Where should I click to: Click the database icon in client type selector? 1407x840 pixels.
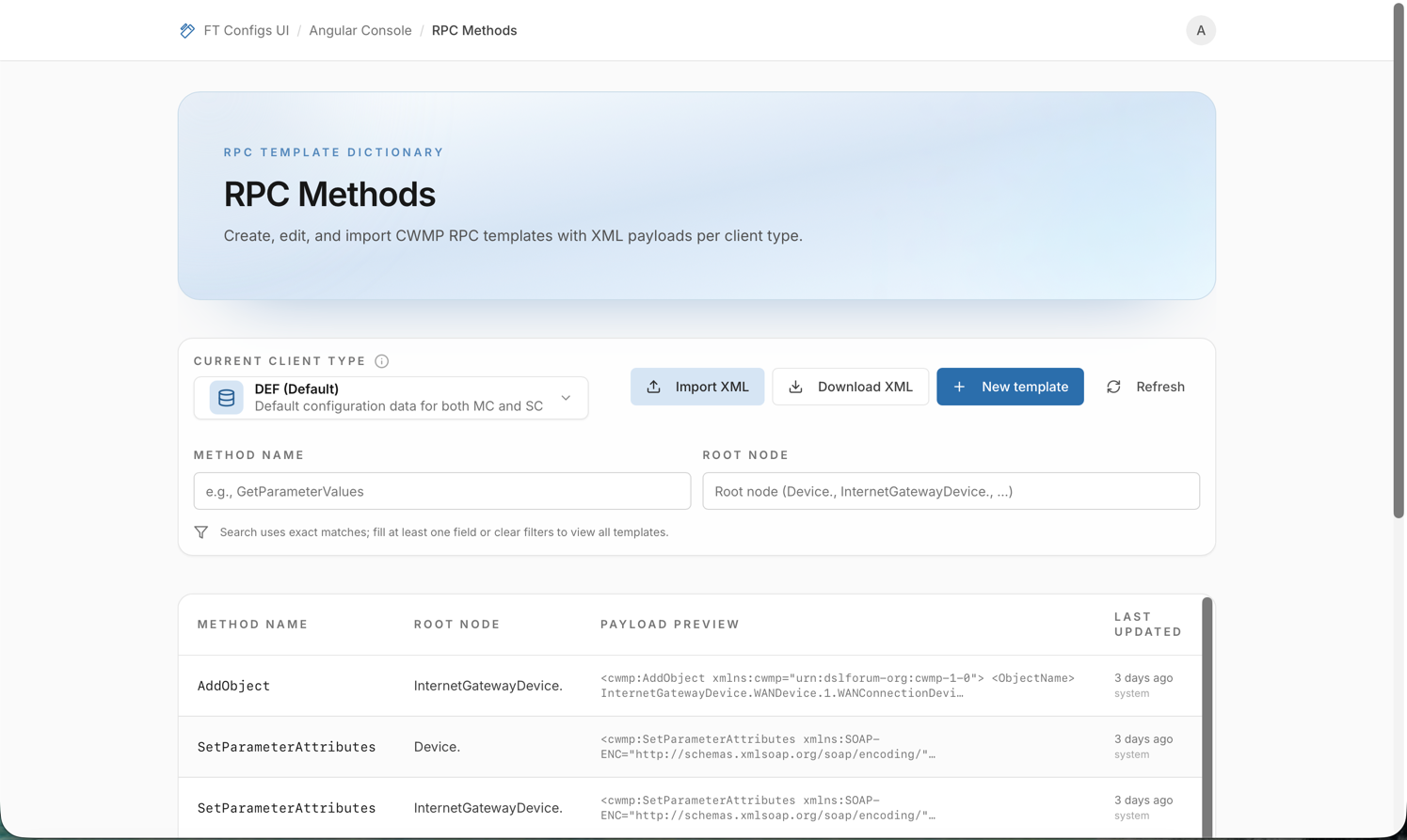coord(226,398)
